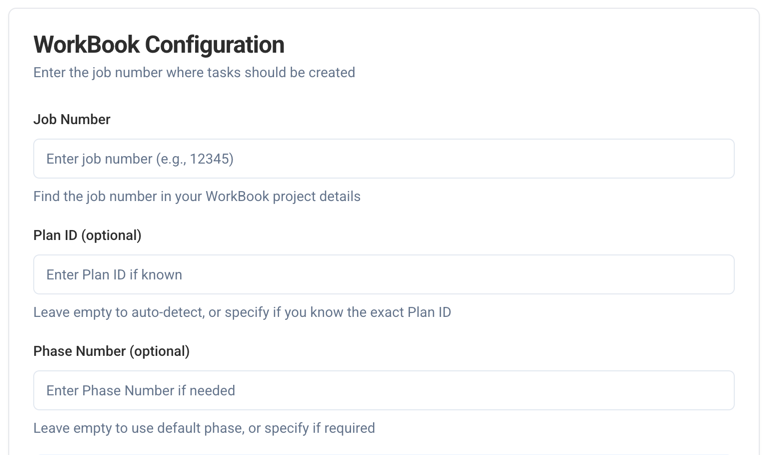Viewport: 769px width, 455px height.
Task: Click the "Enter job number (e.g., 12345)" placeholder
Action: point(140,159)
